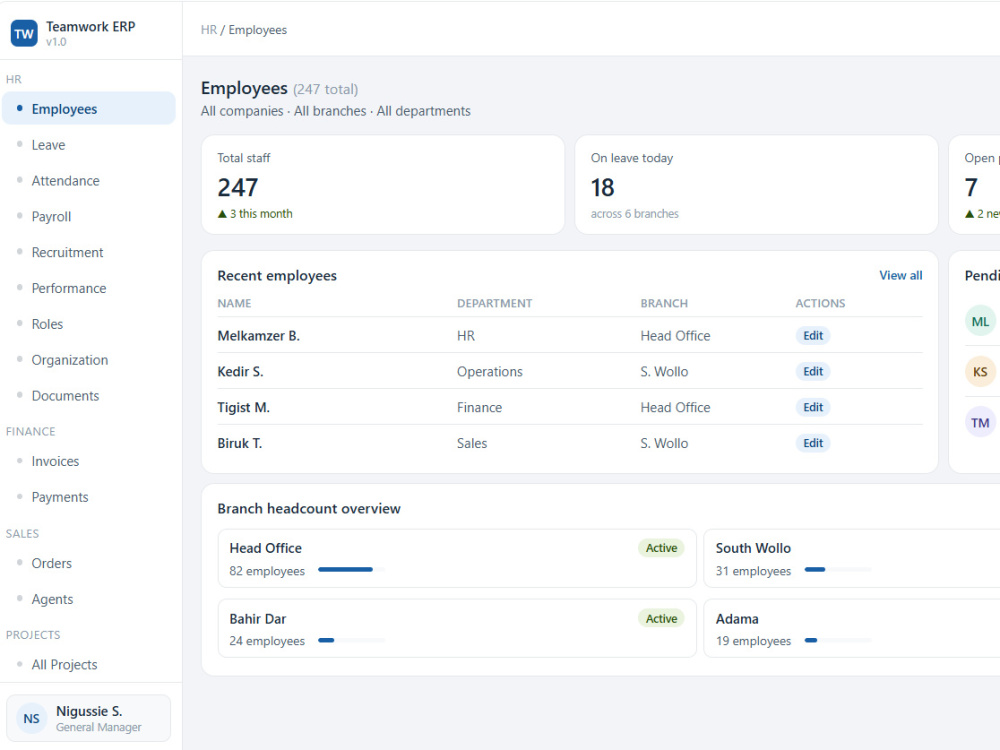
Task: Click the Adama headcount progress bar
Action: point(837,640)
